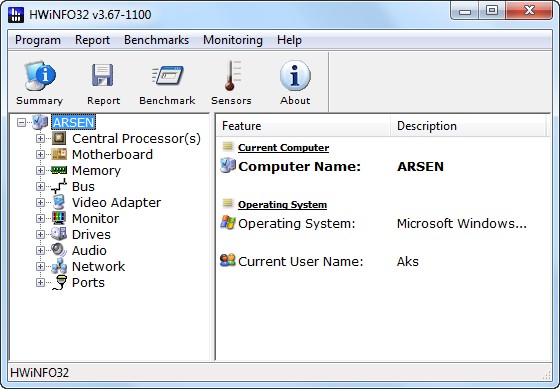Select the Central Processor(s) chip icon

(x=59, y=138)
